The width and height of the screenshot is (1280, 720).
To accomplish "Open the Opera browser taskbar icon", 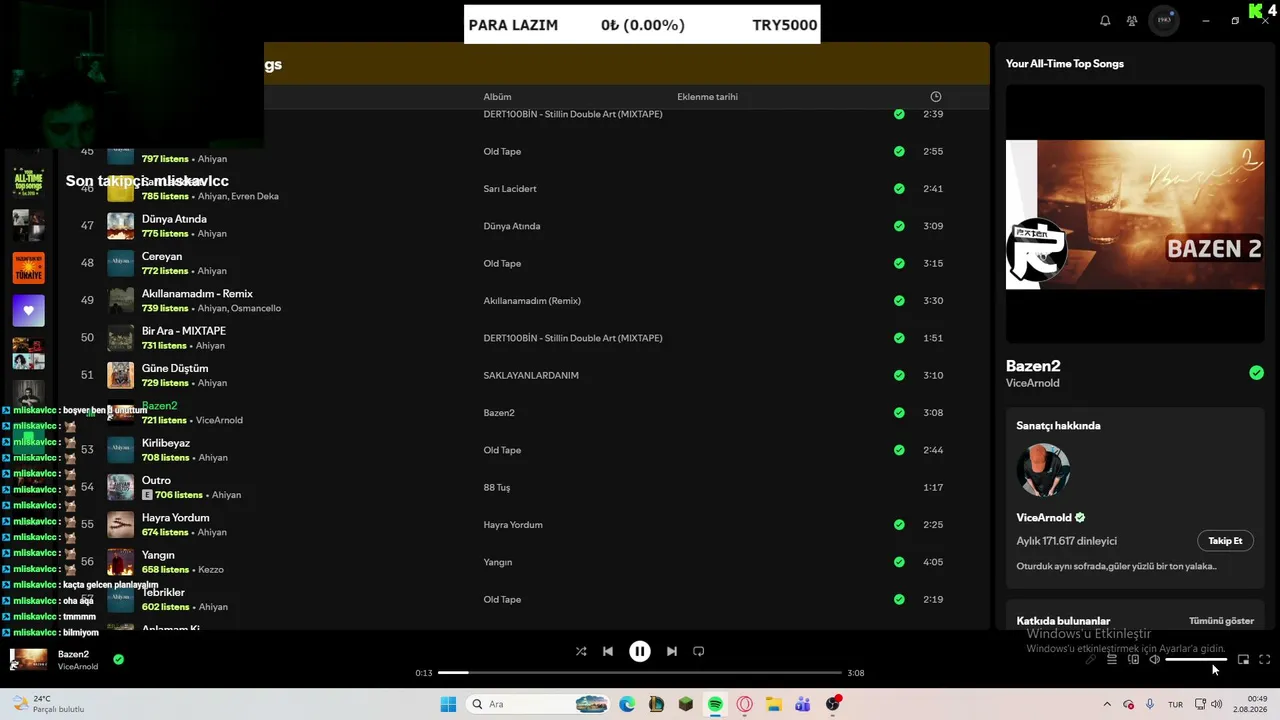I will click(x=744, y=704).
